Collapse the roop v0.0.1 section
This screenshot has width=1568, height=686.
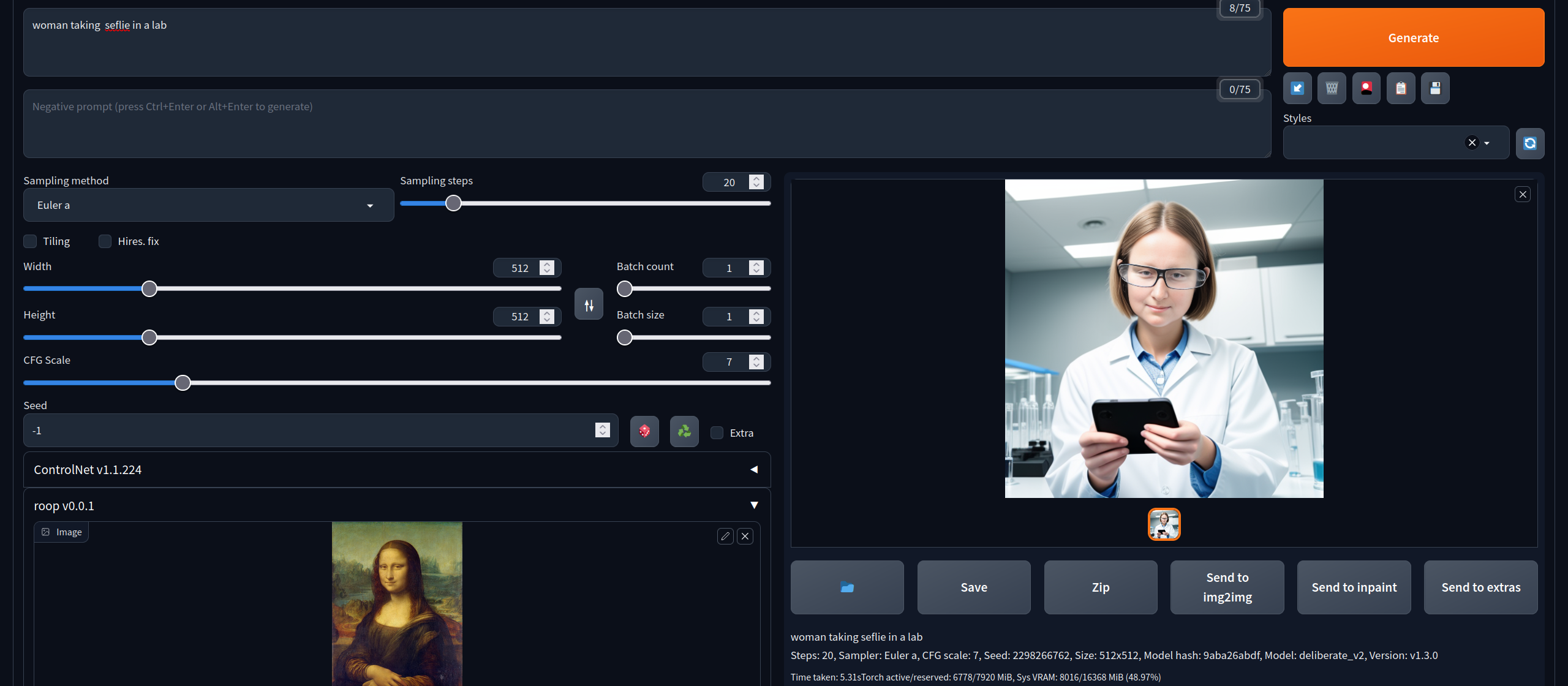tap(754, 505)
